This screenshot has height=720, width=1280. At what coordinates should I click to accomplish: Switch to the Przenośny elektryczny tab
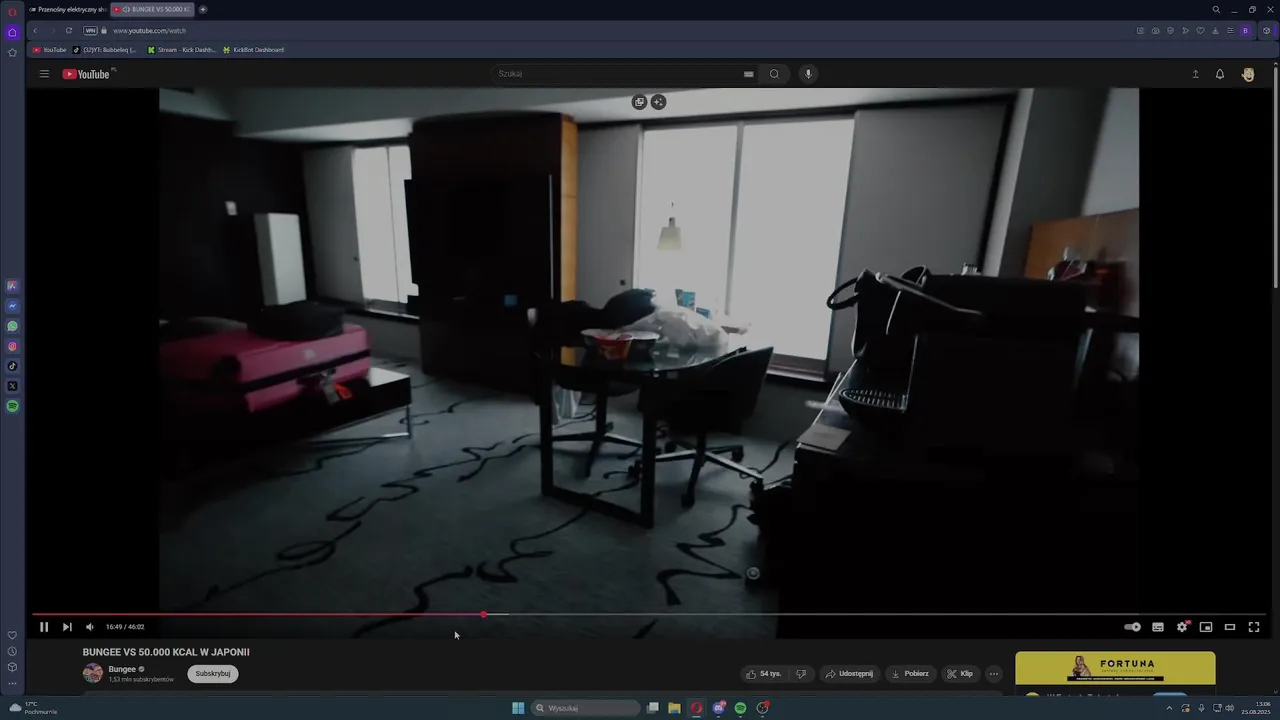point(67,9)
